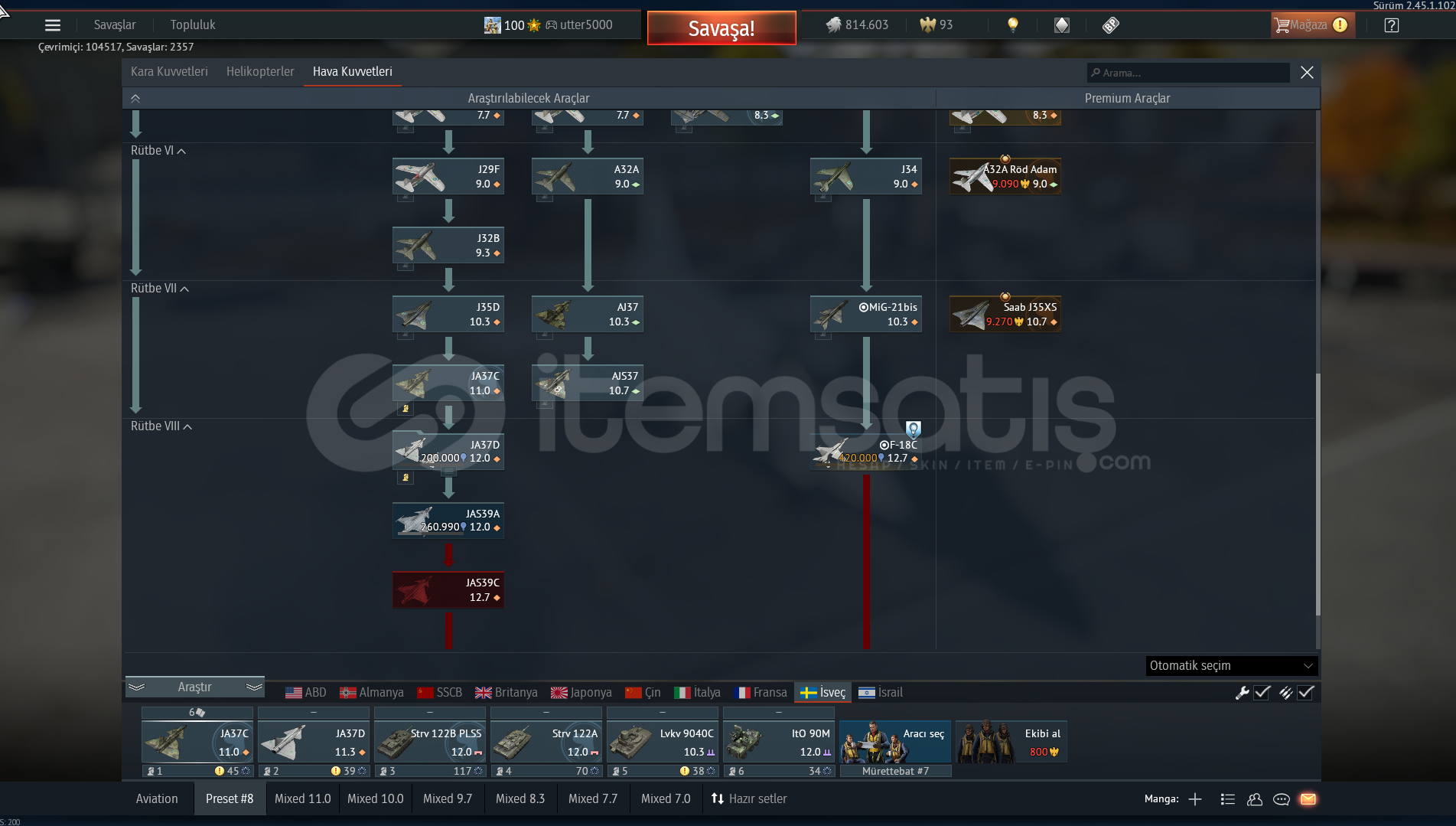1456x826 pixels.
Task: Collapse the Rütbe VI rank section
Action: tap(158, 151)
